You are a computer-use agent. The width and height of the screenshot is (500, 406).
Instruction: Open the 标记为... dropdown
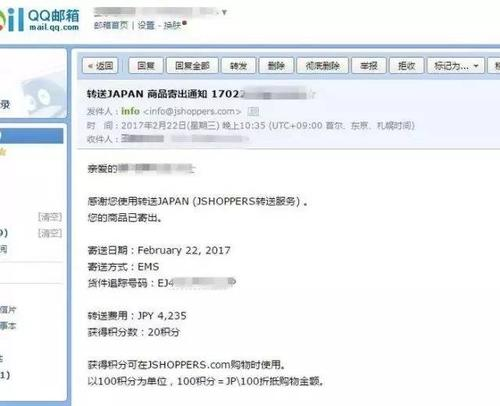pos(456,66)
